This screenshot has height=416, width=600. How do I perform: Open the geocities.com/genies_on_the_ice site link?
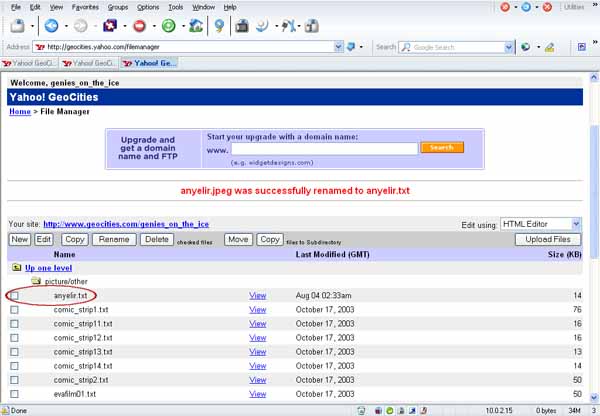point(126,224)
